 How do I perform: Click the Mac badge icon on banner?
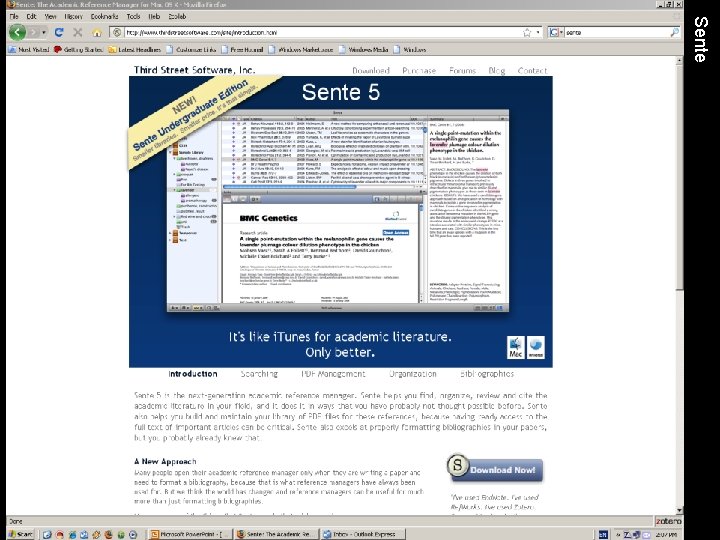(x=515, y=348)
